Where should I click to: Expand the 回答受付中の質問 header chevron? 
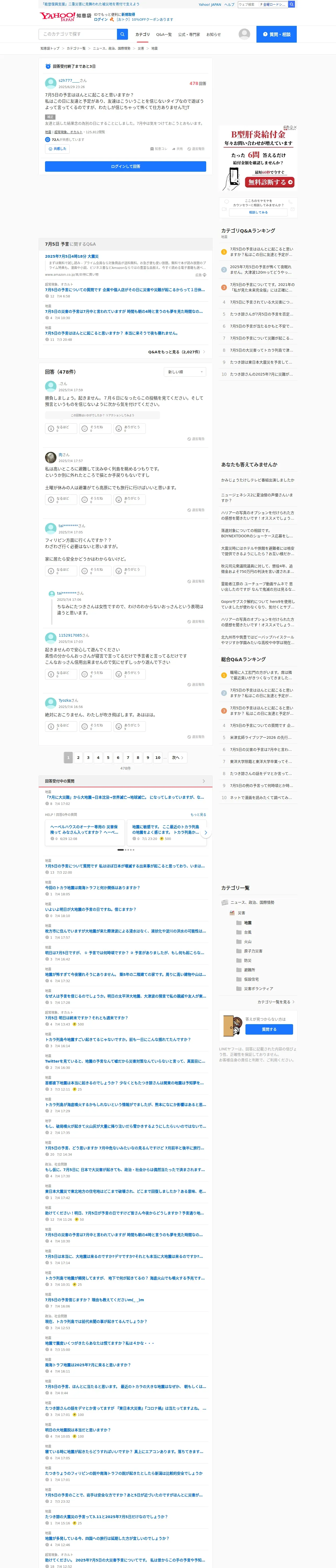tap(204, 781)
